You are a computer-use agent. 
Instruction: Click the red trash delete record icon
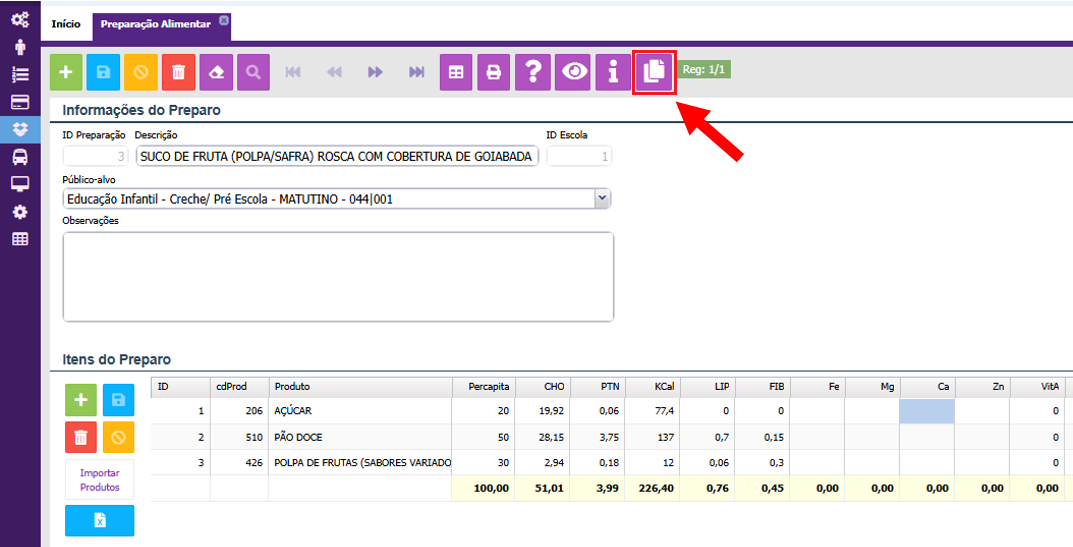(178, 72)
